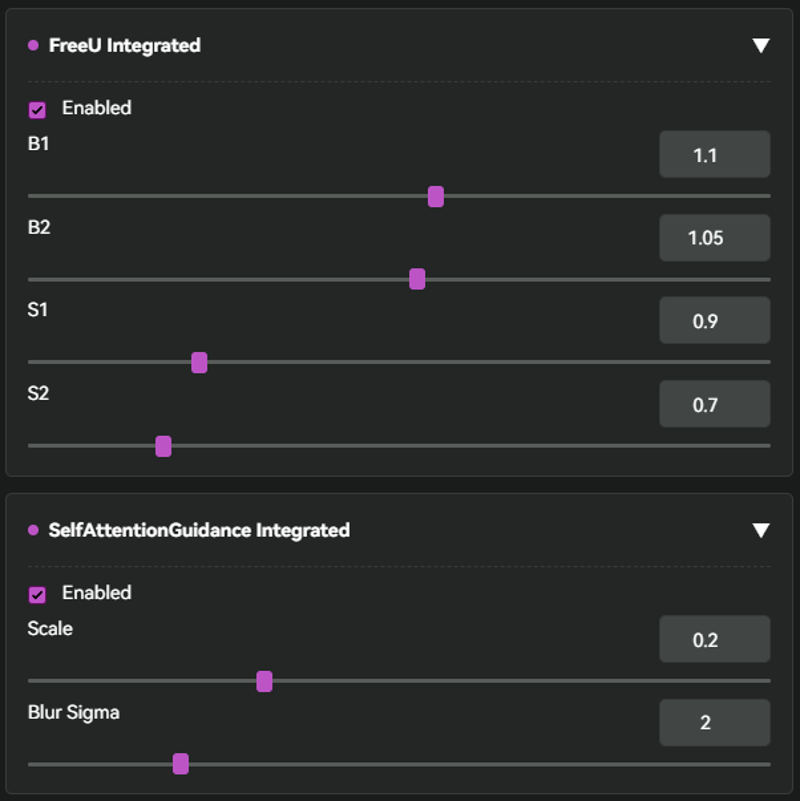
Task: Click the B1 slider handle
Action: [x=436, y=197]
